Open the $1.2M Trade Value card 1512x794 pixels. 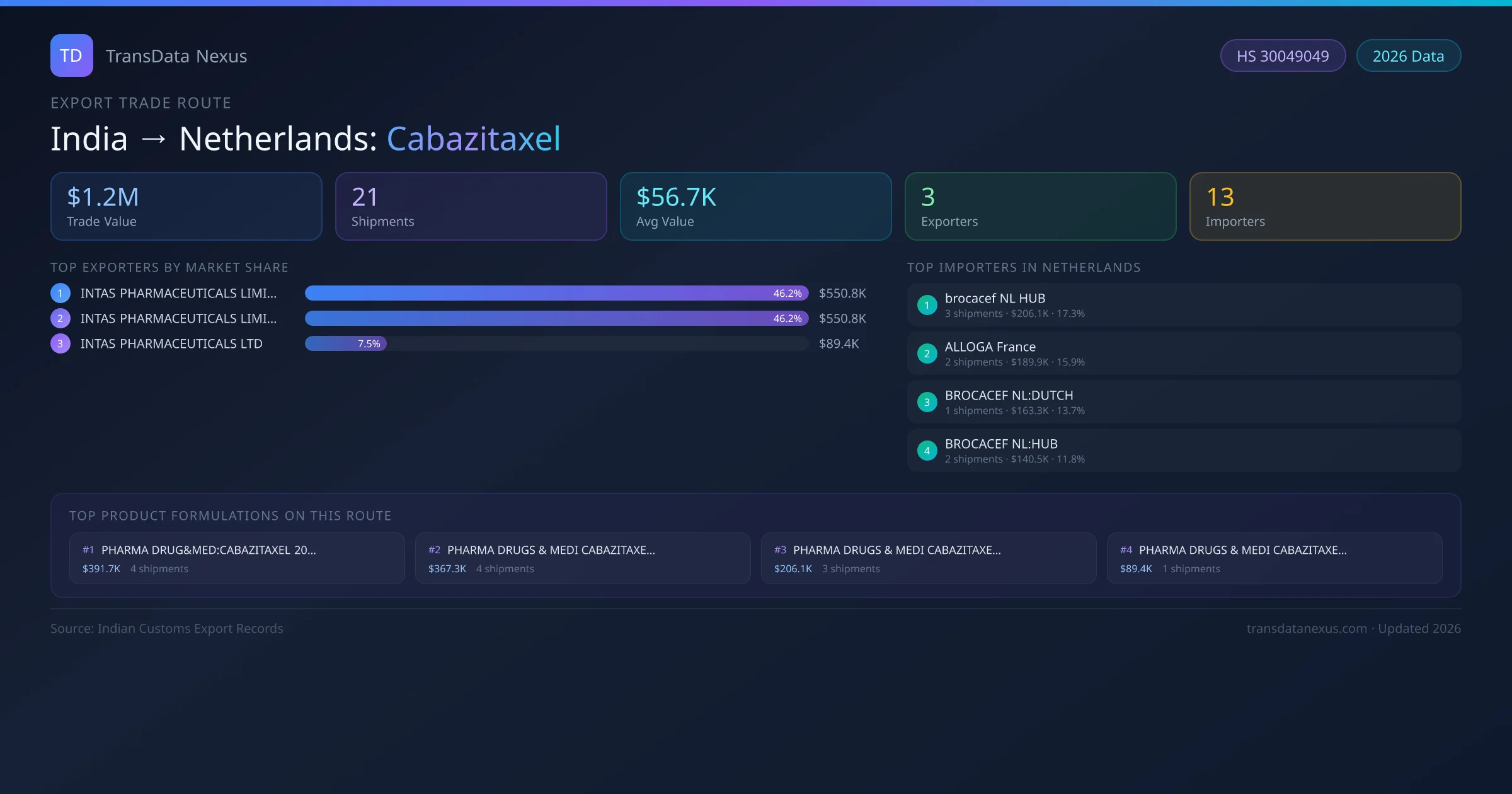point(186,207)
